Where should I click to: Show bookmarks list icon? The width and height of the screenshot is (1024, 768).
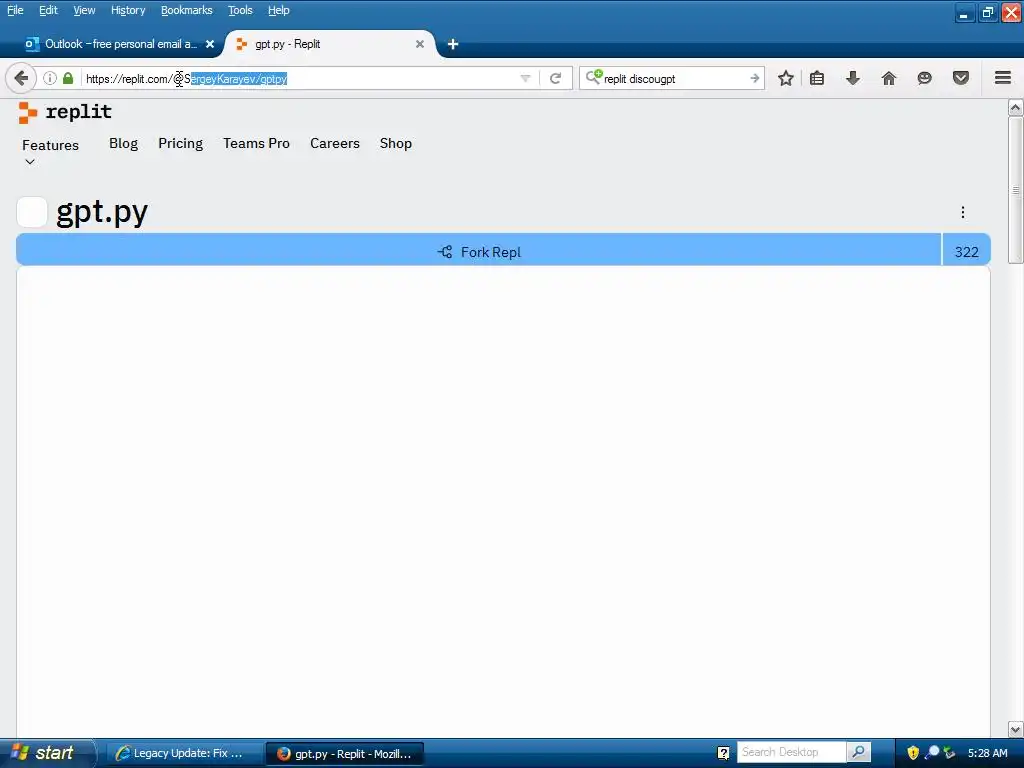(817, 78)
